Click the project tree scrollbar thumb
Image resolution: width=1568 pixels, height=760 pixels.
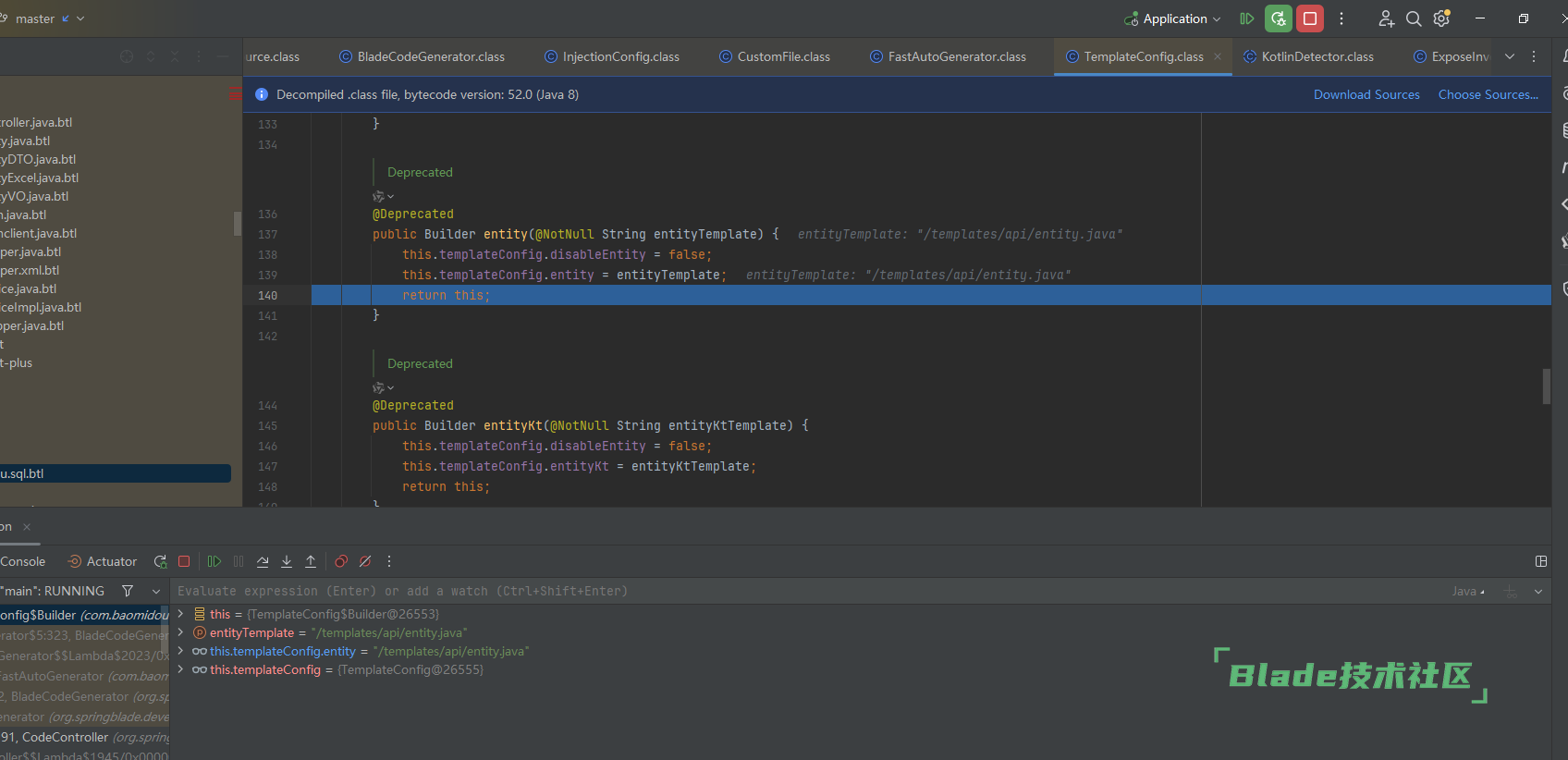(238, 223)
